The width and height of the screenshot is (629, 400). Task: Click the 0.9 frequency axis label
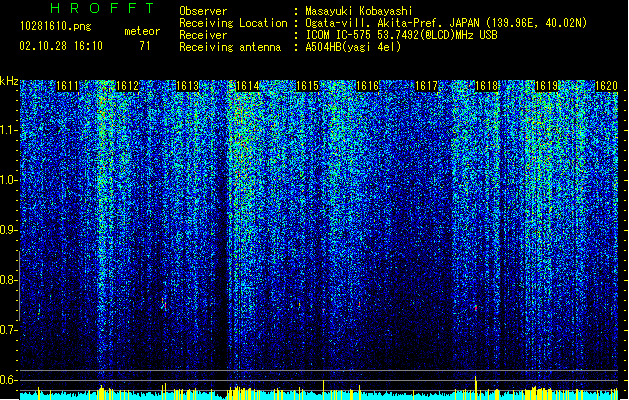[8, 230]
